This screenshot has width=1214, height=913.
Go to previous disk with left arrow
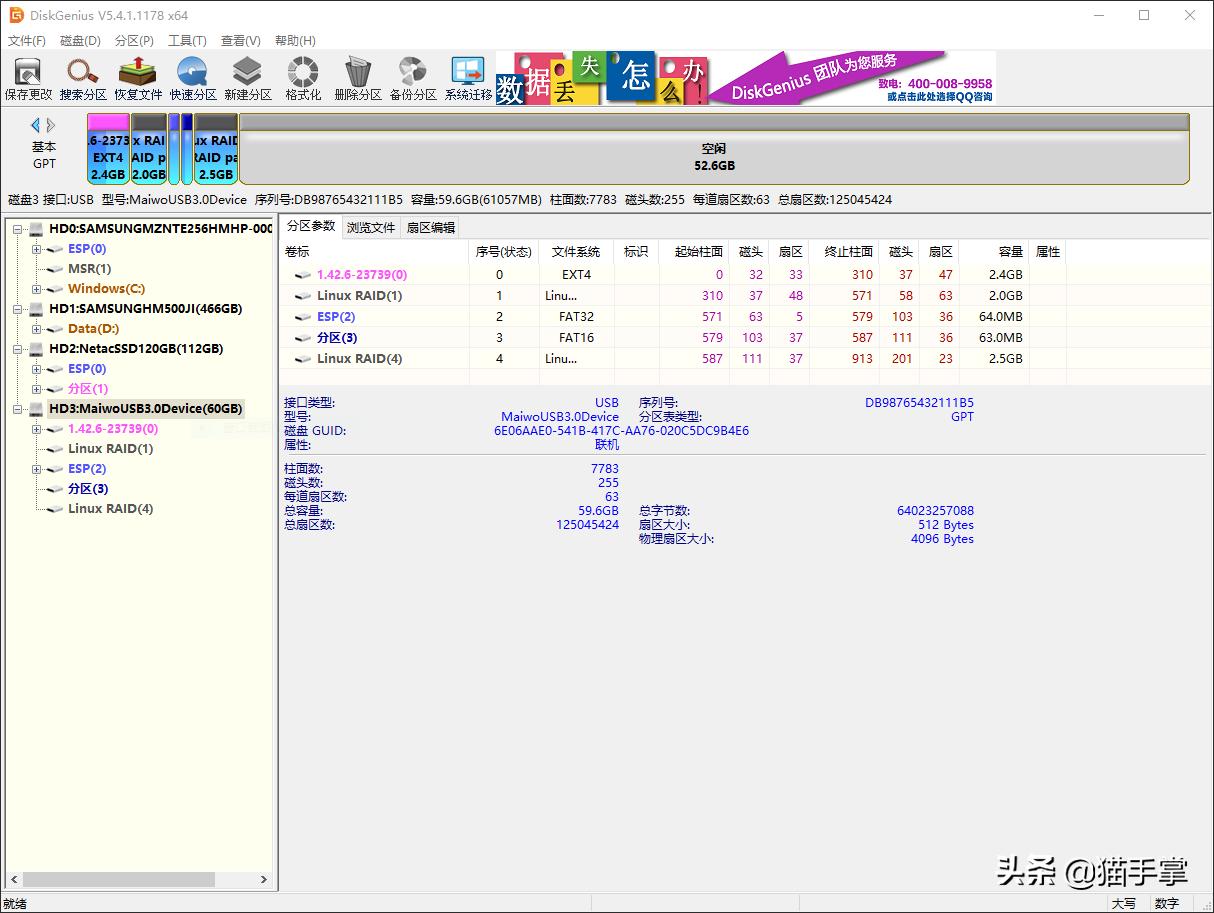(36, 125)
